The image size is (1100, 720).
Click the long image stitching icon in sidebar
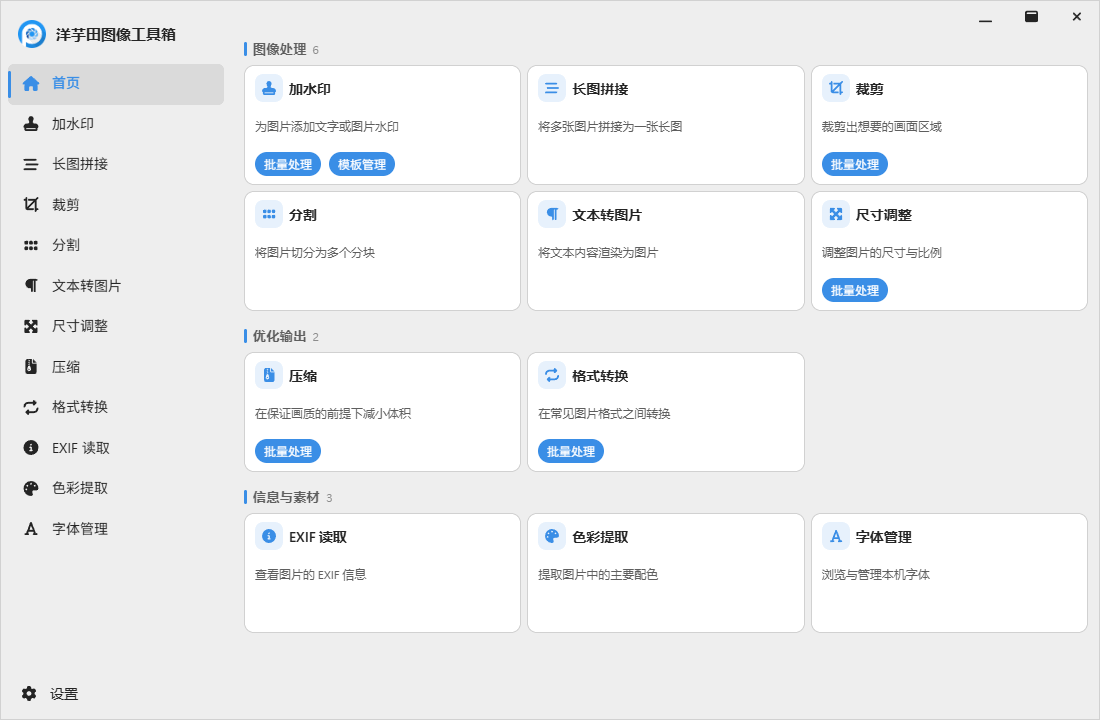tap(31, 164)
